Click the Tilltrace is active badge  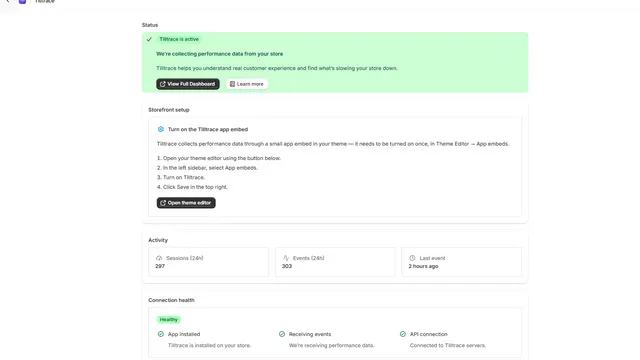click(x=179, y=39)
